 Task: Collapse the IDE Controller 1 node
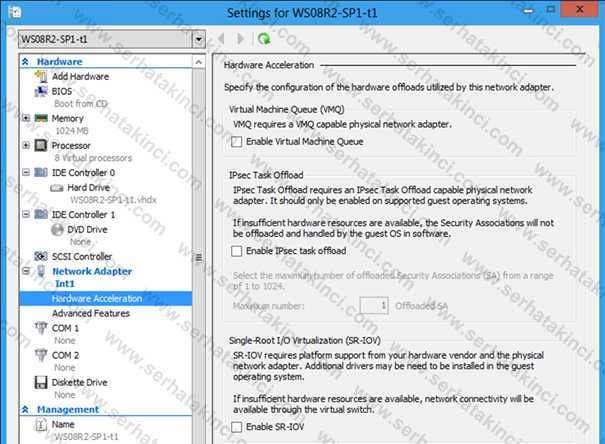click(26, 214)
